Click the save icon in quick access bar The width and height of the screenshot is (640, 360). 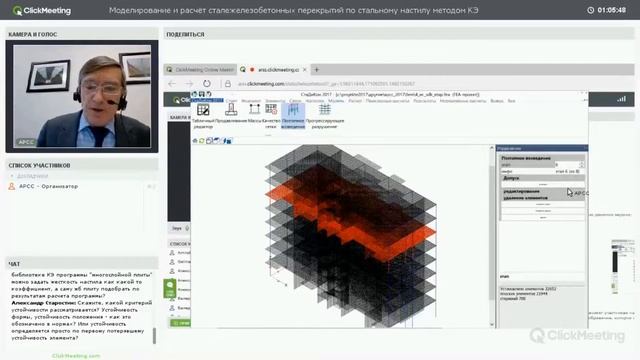tap(202, 94)
